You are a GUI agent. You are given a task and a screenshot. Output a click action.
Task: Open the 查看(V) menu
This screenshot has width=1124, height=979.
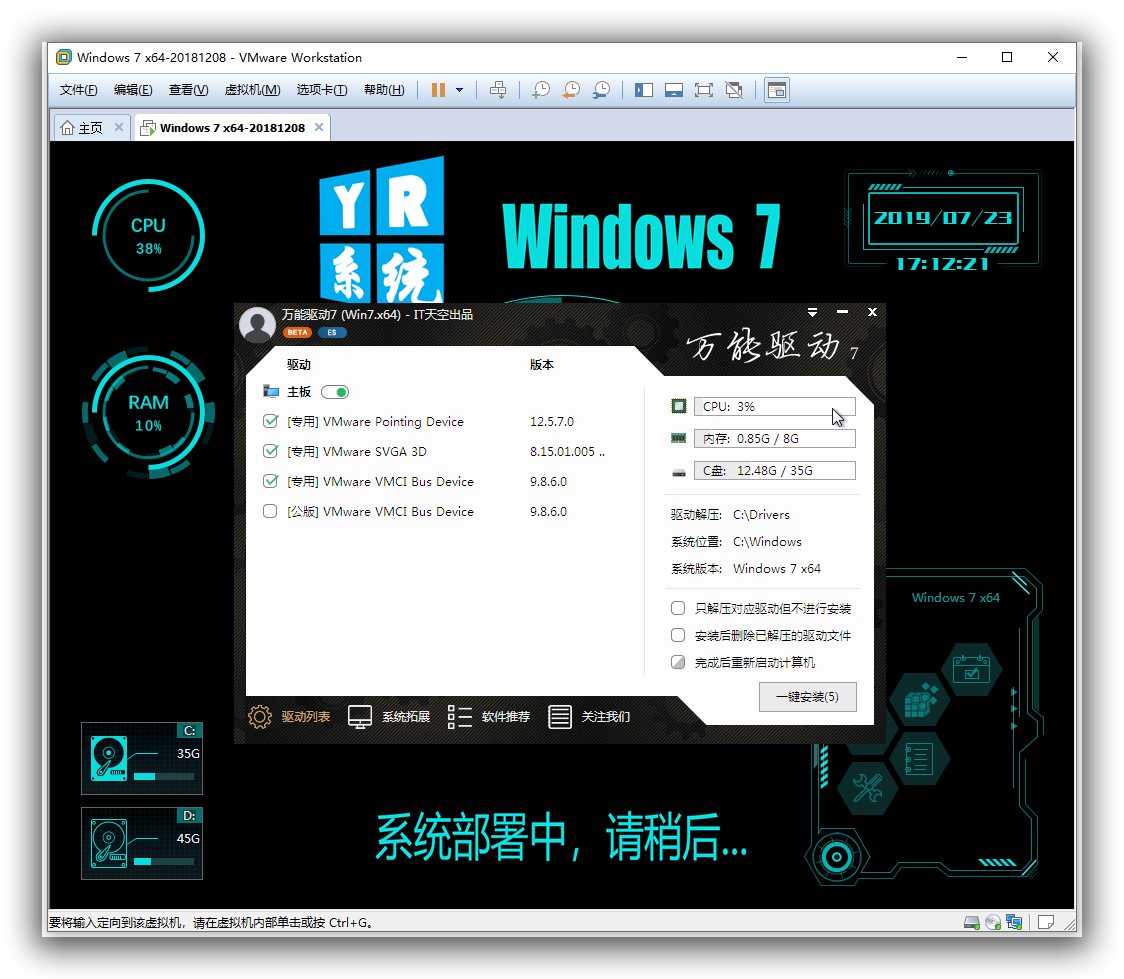188,90
